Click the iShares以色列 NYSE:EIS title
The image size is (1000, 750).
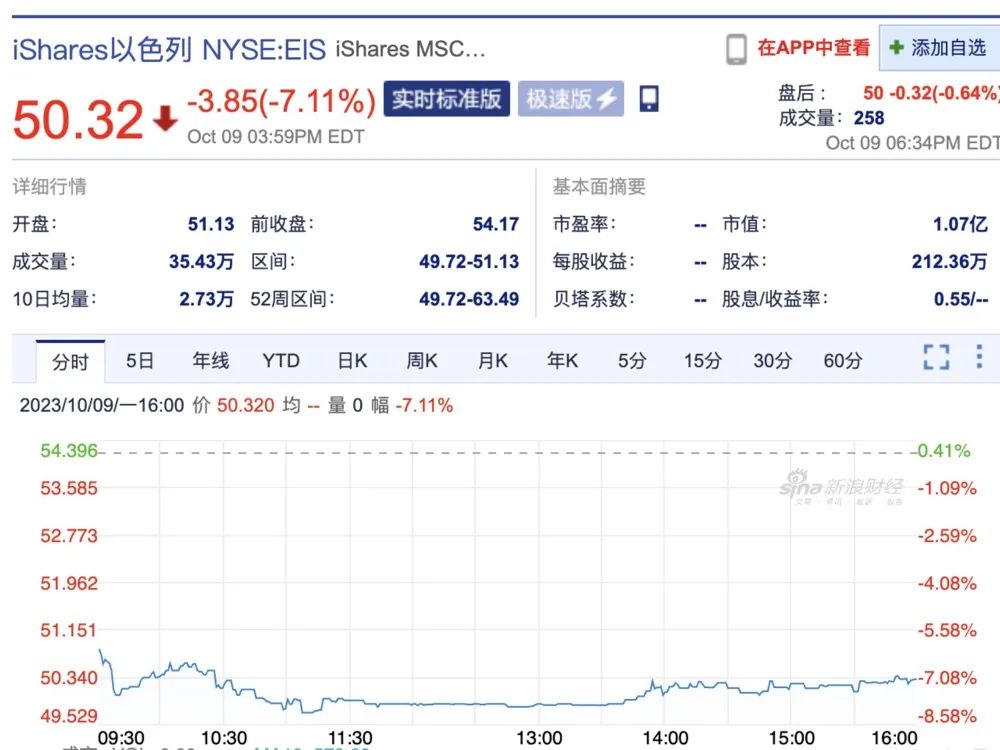[169, 49]
